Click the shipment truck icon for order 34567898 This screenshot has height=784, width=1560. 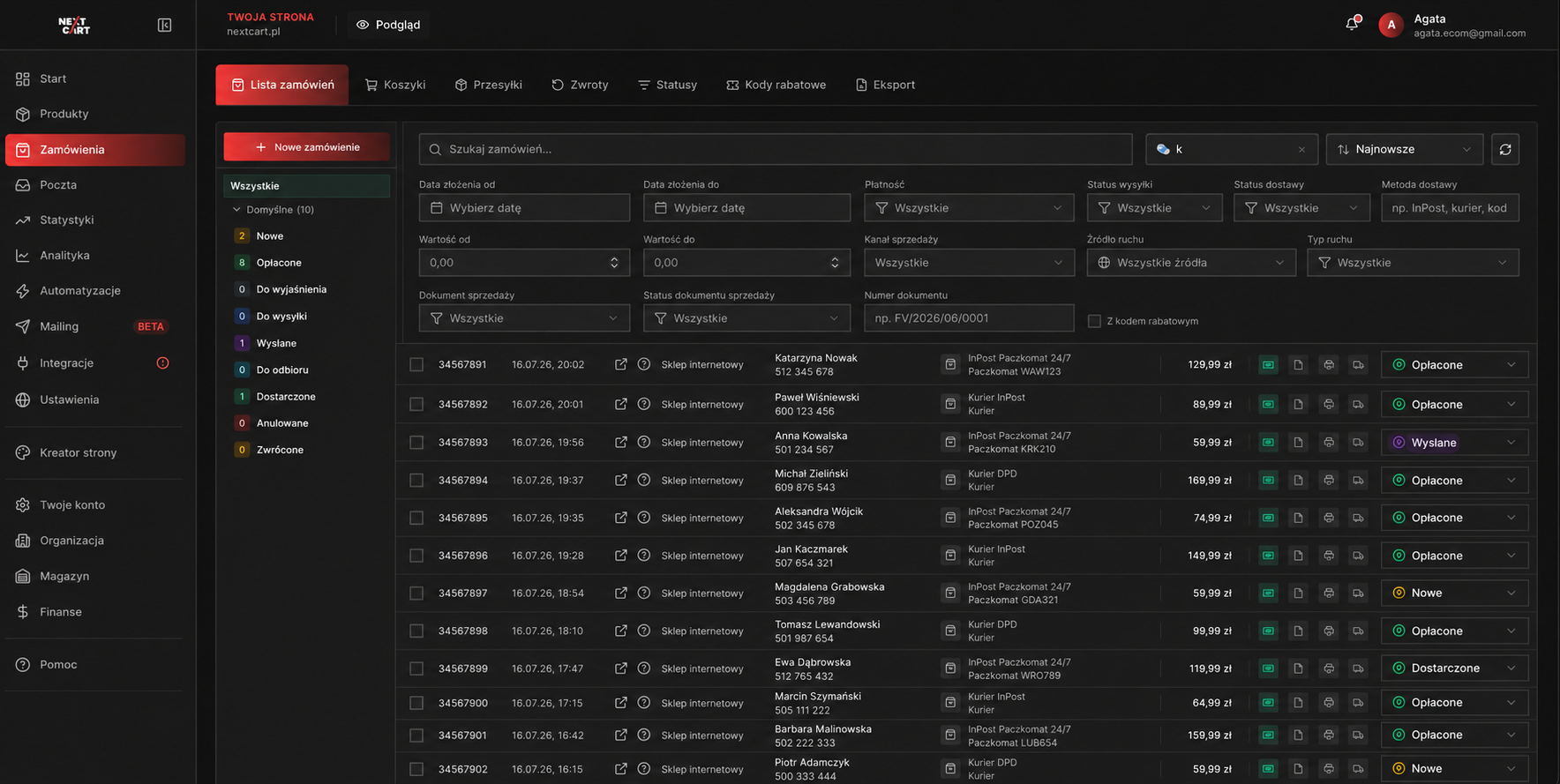[x=1359, y=631]
